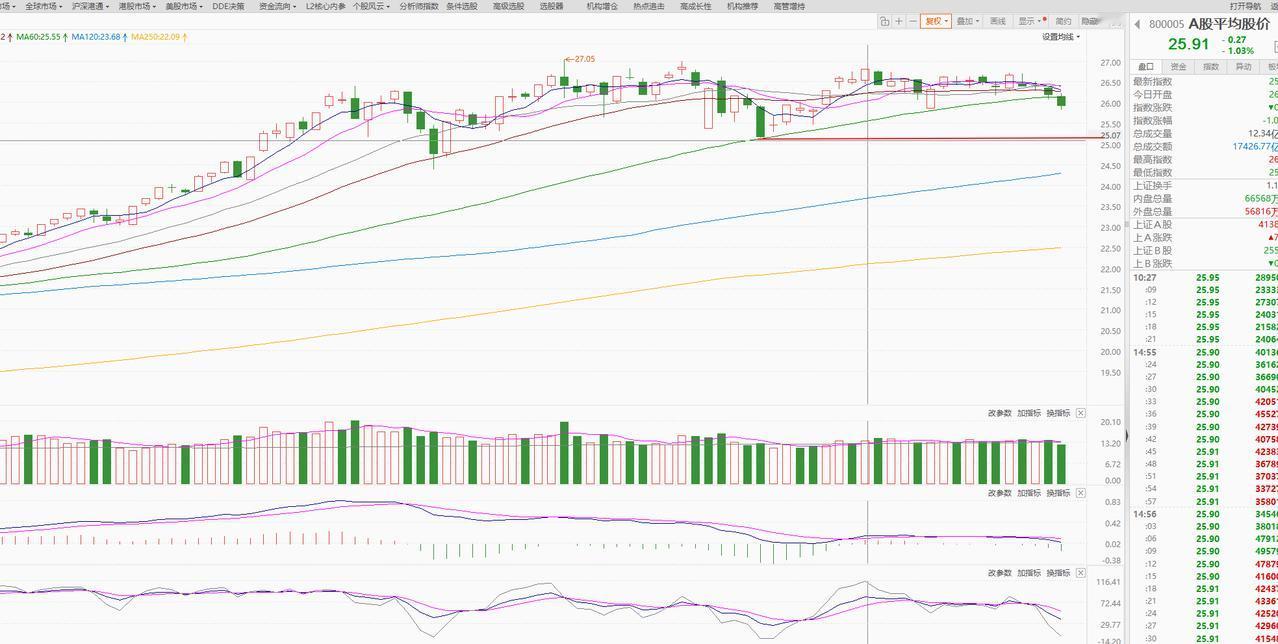Click the 800005 stock code
Image resolution: width=1278 pixels, height=644 pixels.
pyautogui.click(x=1166, y=25)
